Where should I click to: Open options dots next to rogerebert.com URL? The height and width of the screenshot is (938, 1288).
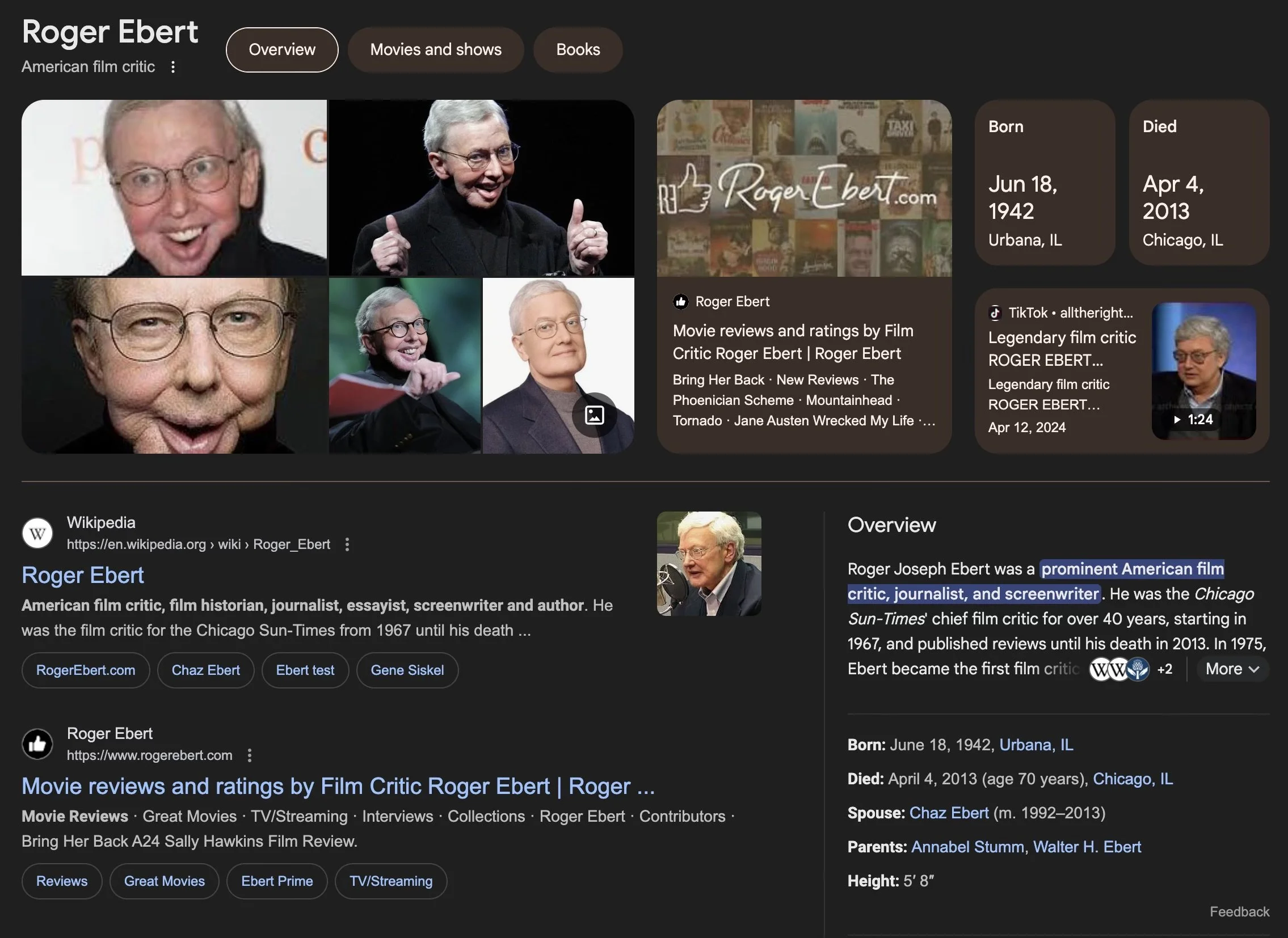pos(250,755)
